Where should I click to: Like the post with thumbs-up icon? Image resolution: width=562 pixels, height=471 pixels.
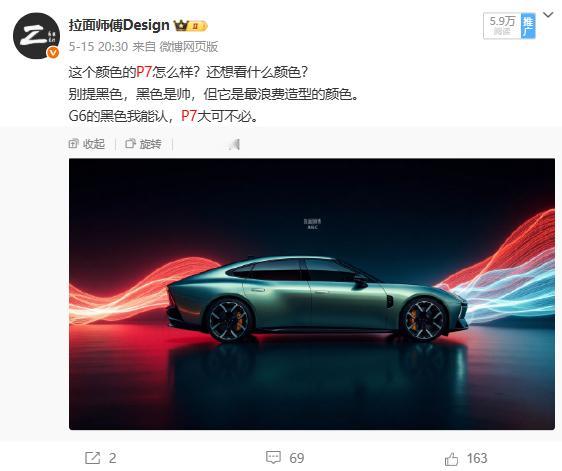pos(451,458)
